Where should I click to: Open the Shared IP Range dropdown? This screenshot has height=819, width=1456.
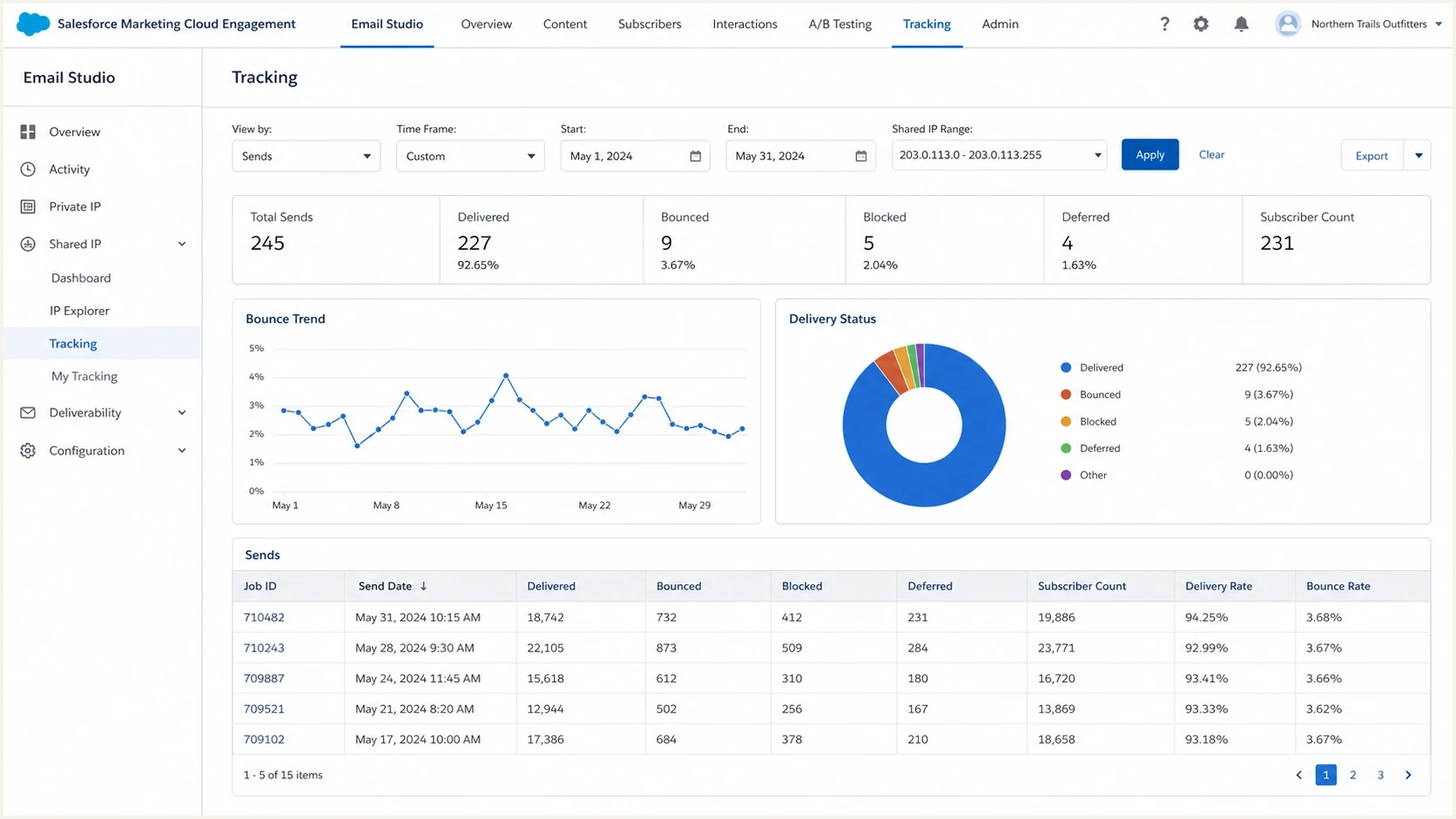click(999, 155)
